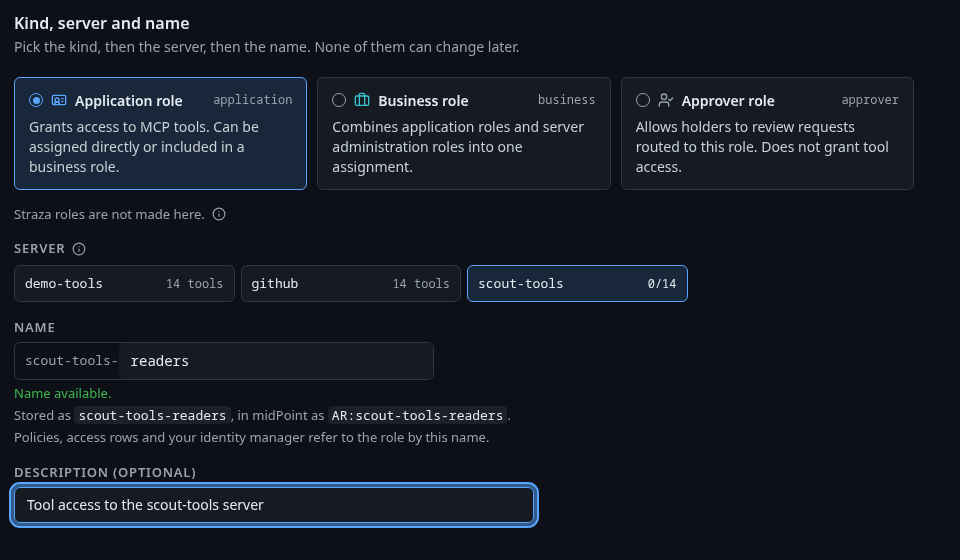Click the '0/14' count on scout-tools
960x560 pixels.
(662, 284)
